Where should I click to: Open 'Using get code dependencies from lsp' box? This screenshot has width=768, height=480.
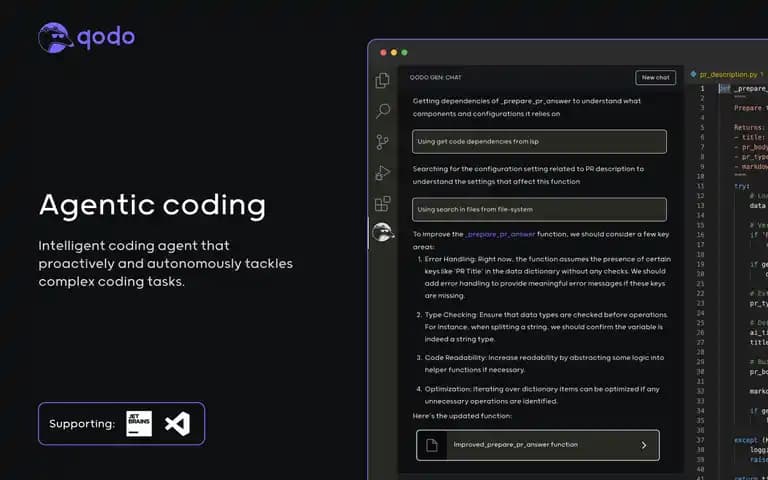[x=539, y=142]
